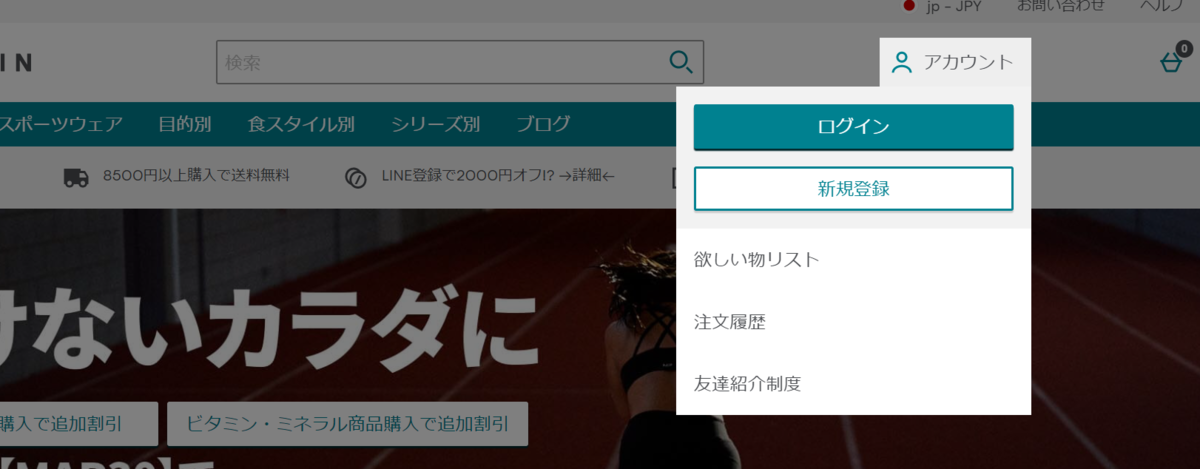Click the red Japan flag icon

[910, 6]
